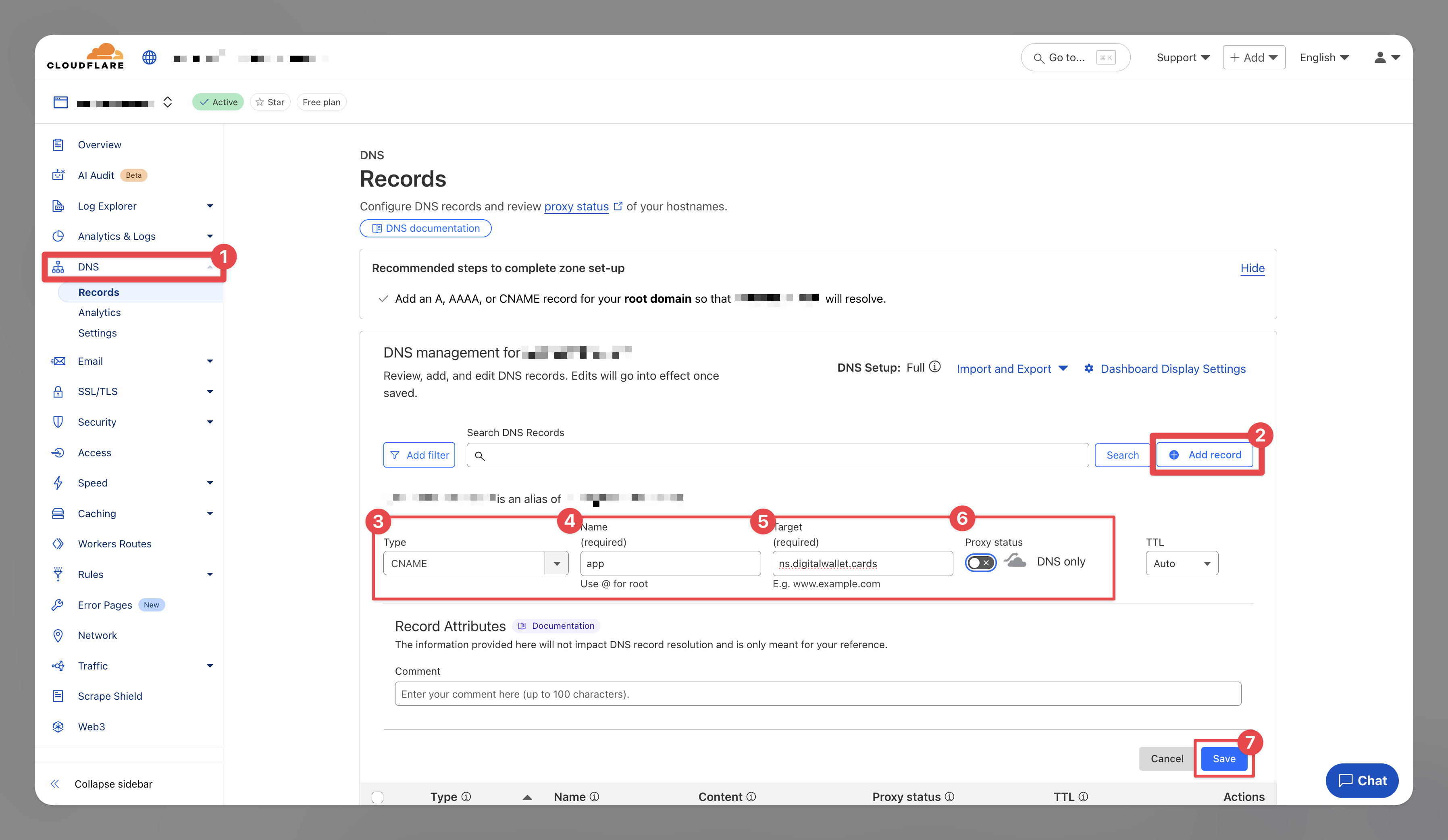This screenshot has width=1448, height=840.
Task: Click the Error Pages wrench icon
Action: click(58, 605)
